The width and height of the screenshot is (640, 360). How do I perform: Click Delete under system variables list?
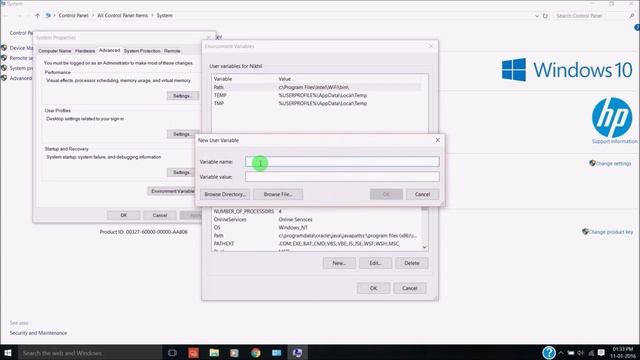pyautogui.click(x=412, y=263)
